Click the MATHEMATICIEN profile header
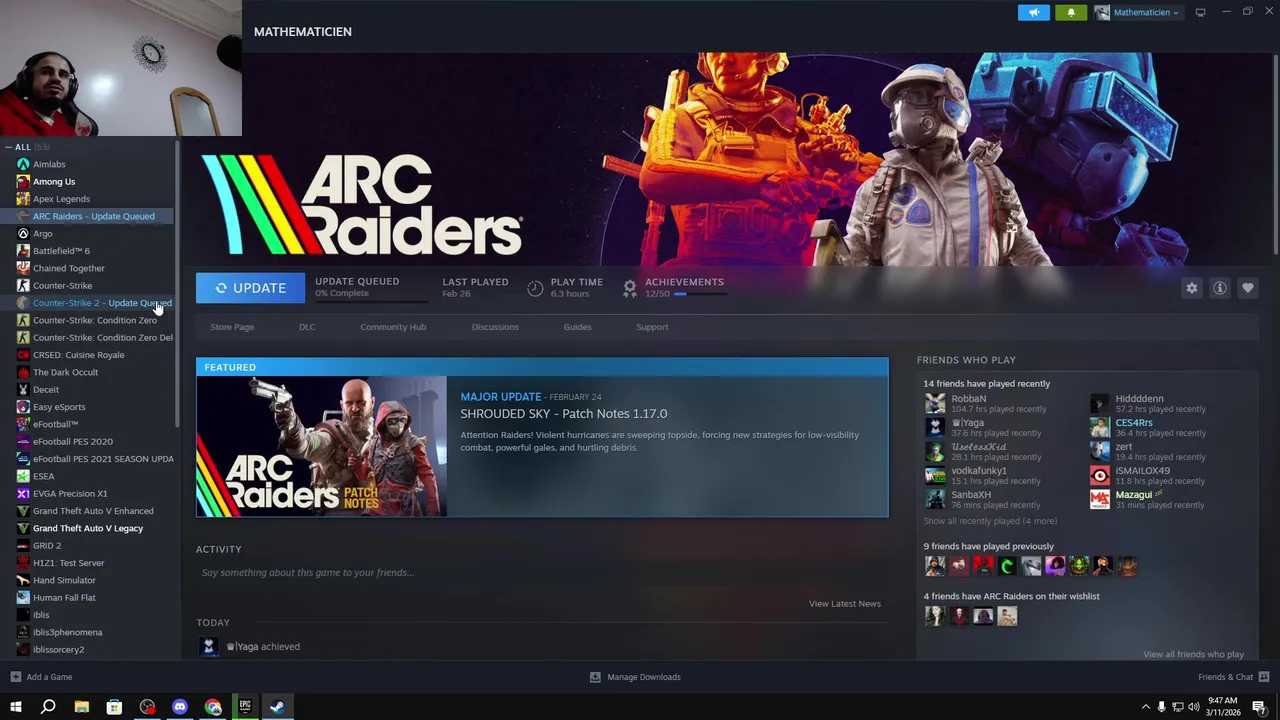Viewport: 1280px width, 720px height. click(303, 32)
